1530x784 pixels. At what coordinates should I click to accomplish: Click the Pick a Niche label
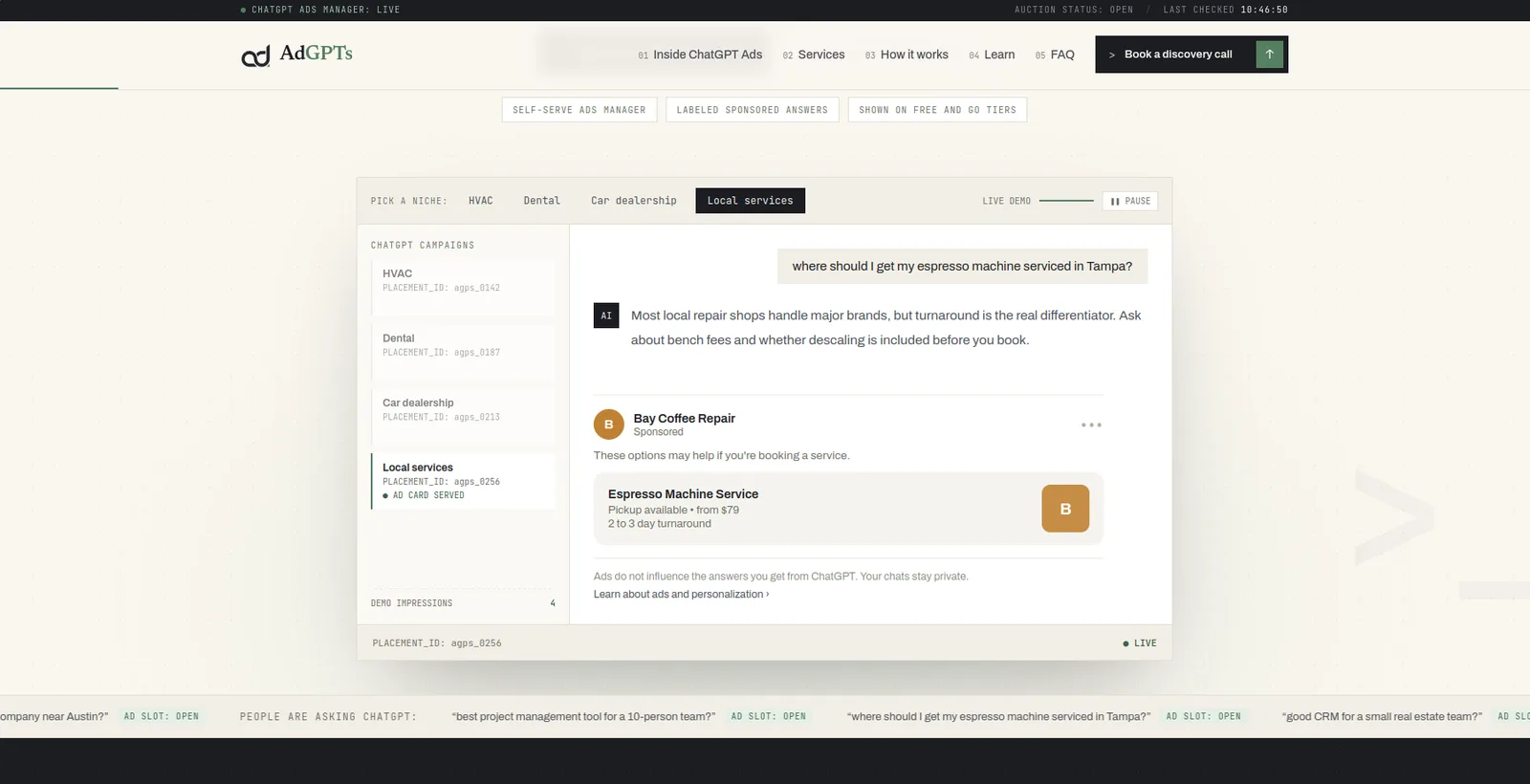tap(409, 201)
